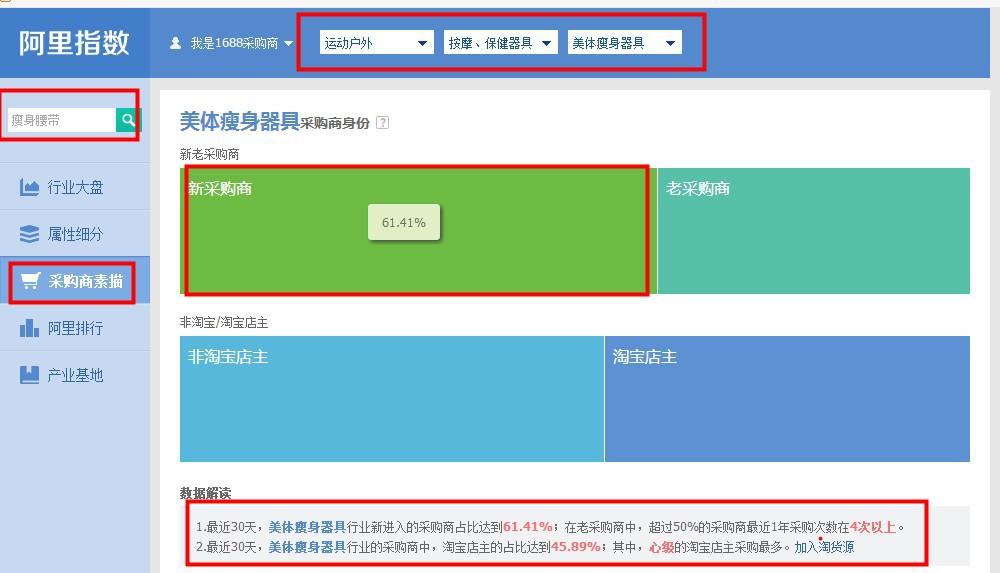The image size is (1000, 573).
Task: Click the teal 老采购商 block
Action: pyautogui.click(x=814, y=231)
